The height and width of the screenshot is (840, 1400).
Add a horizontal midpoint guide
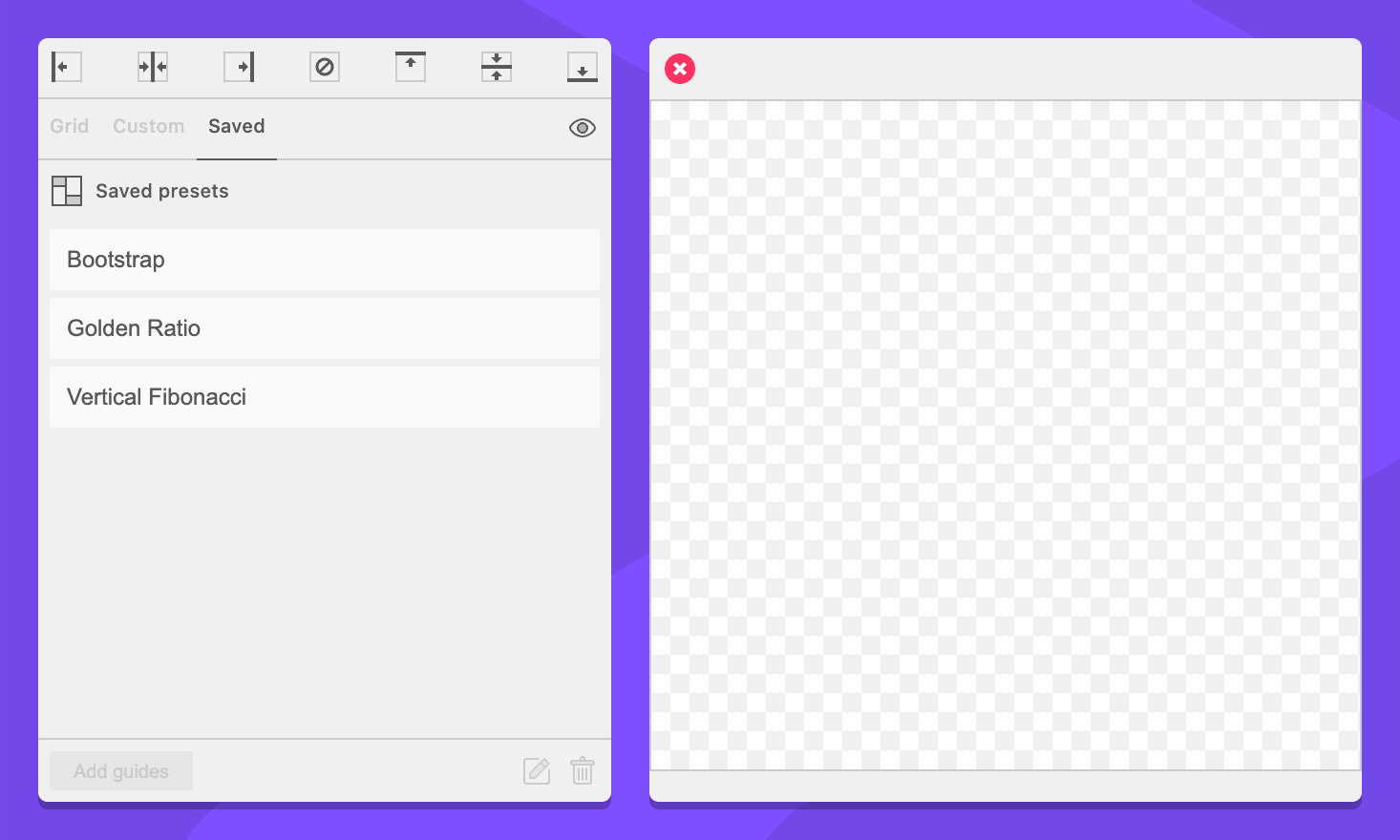(497, 67)
